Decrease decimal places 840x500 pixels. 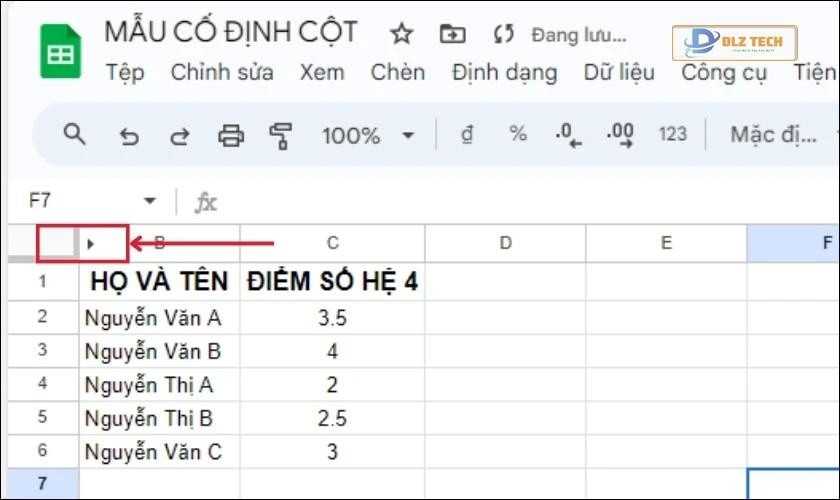point(569,135)
